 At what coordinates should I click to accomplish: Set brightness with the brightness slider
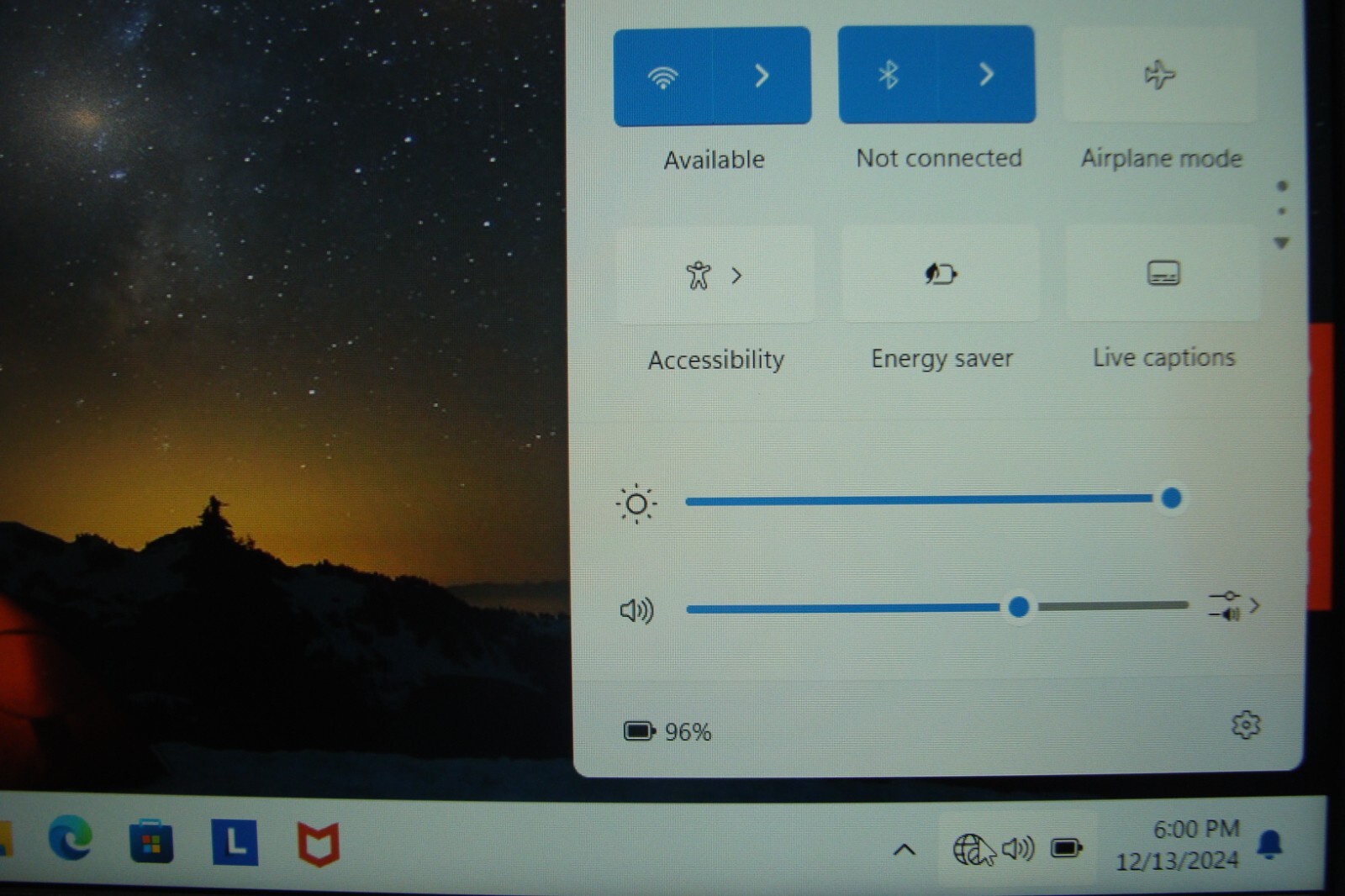[x=935, y=499]
